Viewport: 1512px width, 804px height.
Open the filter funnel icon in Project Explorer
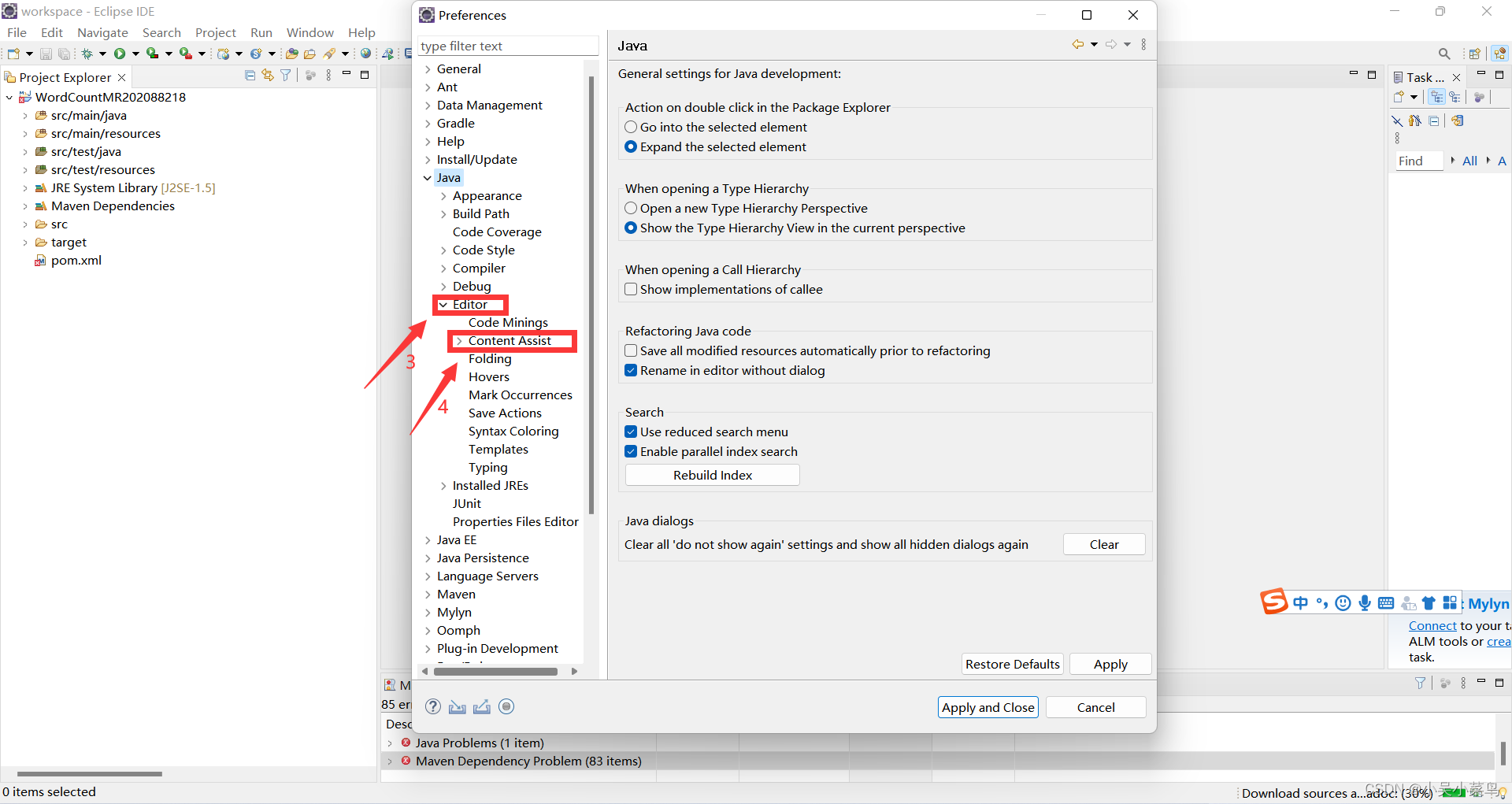click(286, 75)
